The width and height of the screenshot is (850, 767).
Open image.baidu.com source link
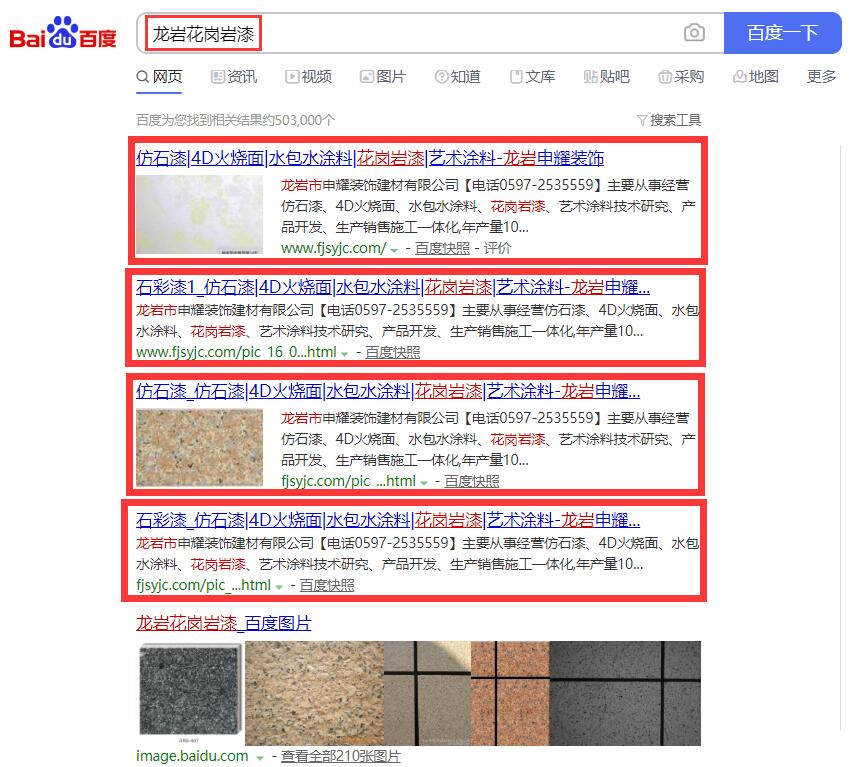tap(192, 756)
